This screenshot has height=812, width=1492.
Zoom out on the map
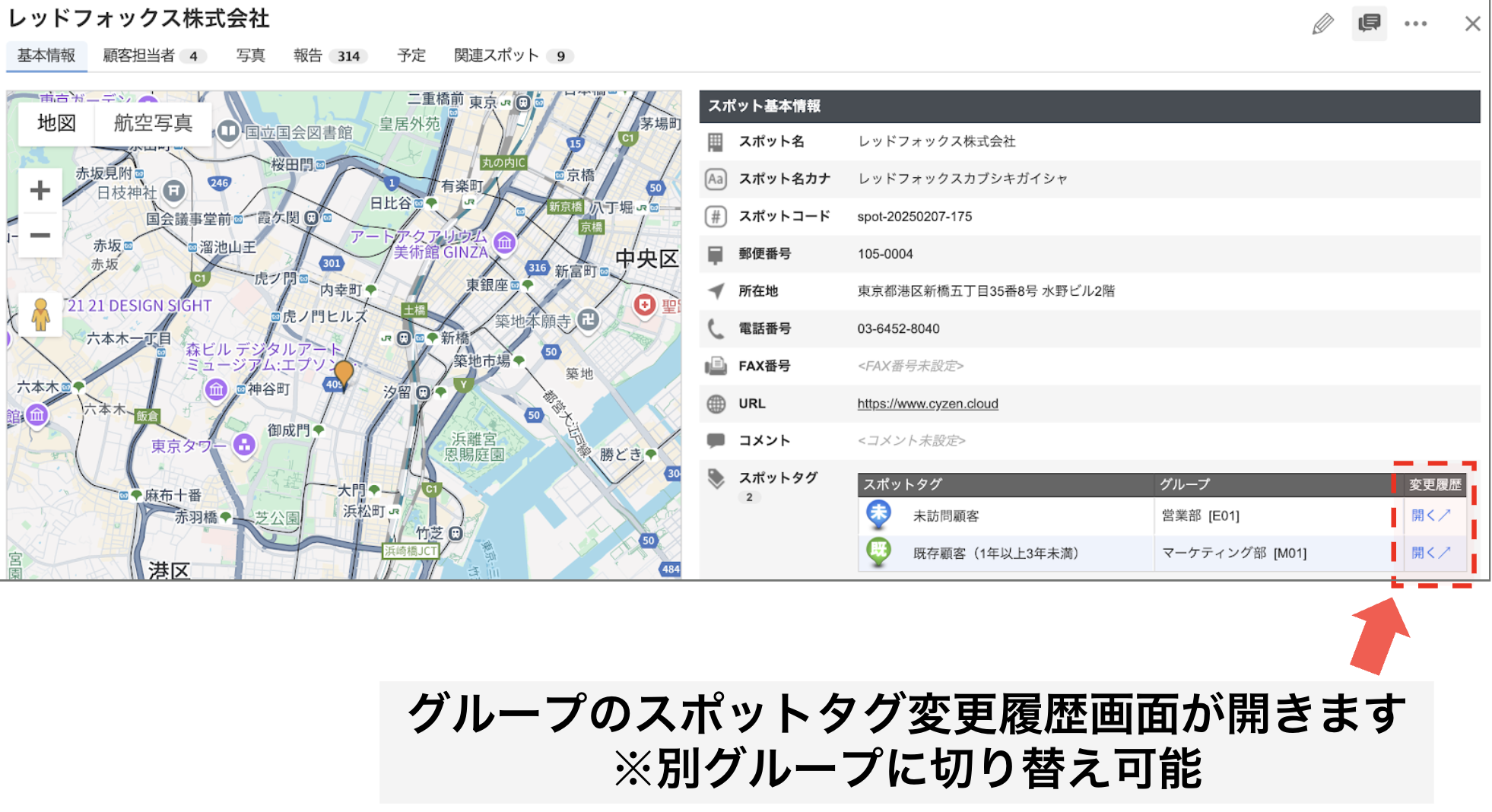(x=40, y=236)
